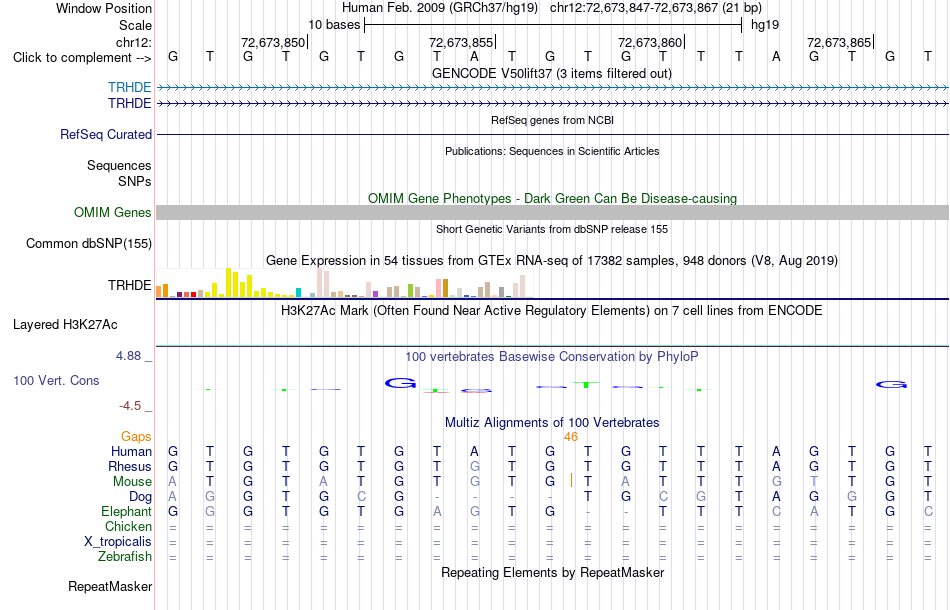The image size is (950, 610).
Task: Click the Layered H3K27Ac track label
Action: (x=65, y=325)
